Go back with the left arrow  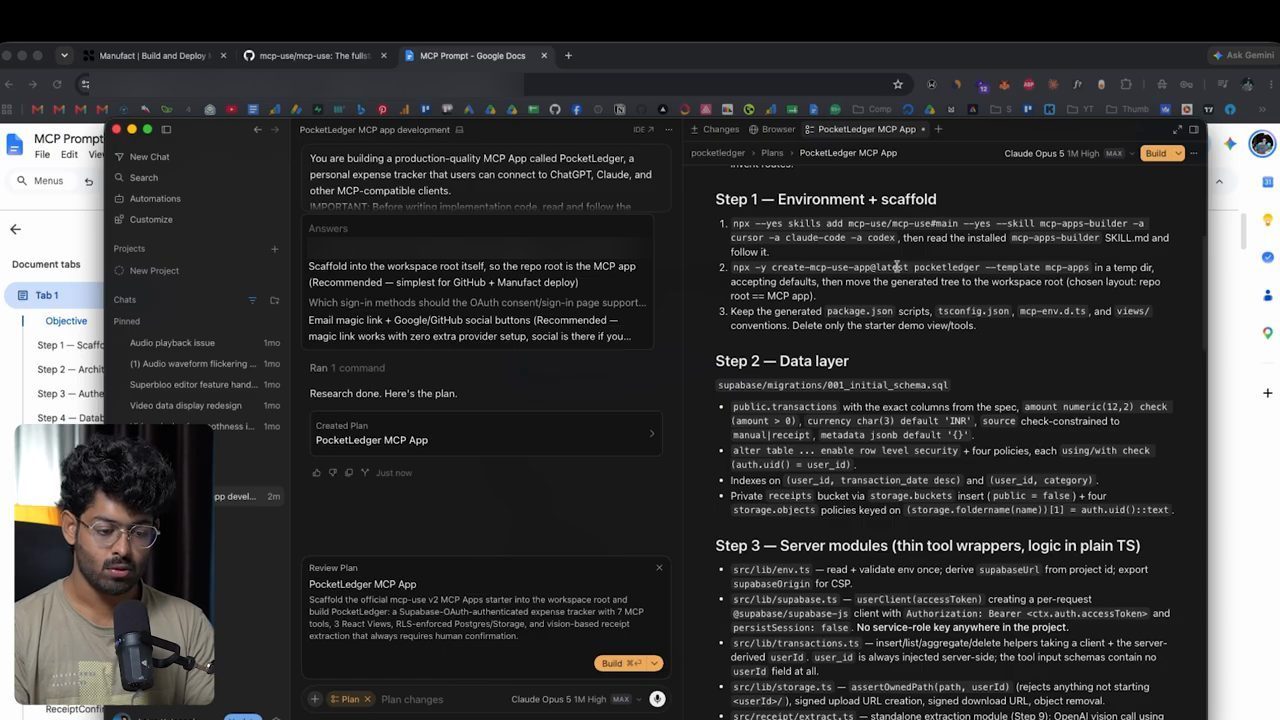coord(257,129)
